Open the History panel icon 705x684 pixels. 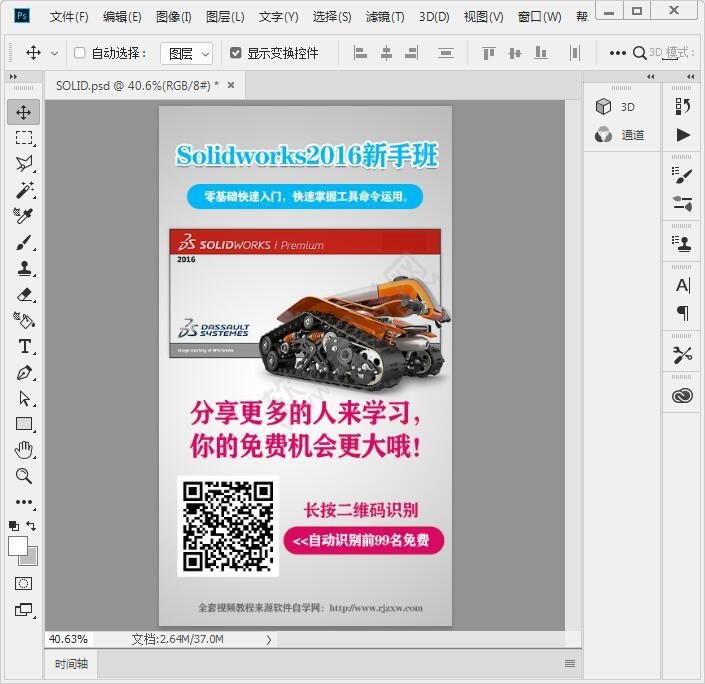(x=683, y=106)
